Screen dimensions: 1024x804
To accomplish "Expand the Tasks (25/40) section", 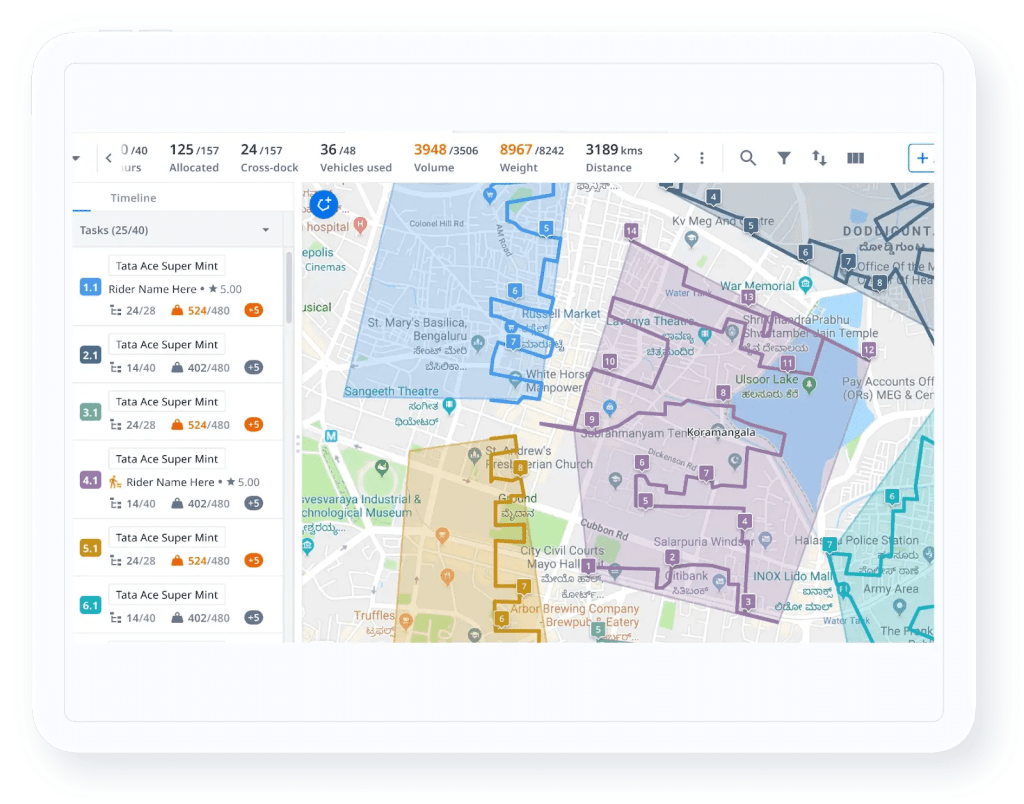I will point(266,230).
